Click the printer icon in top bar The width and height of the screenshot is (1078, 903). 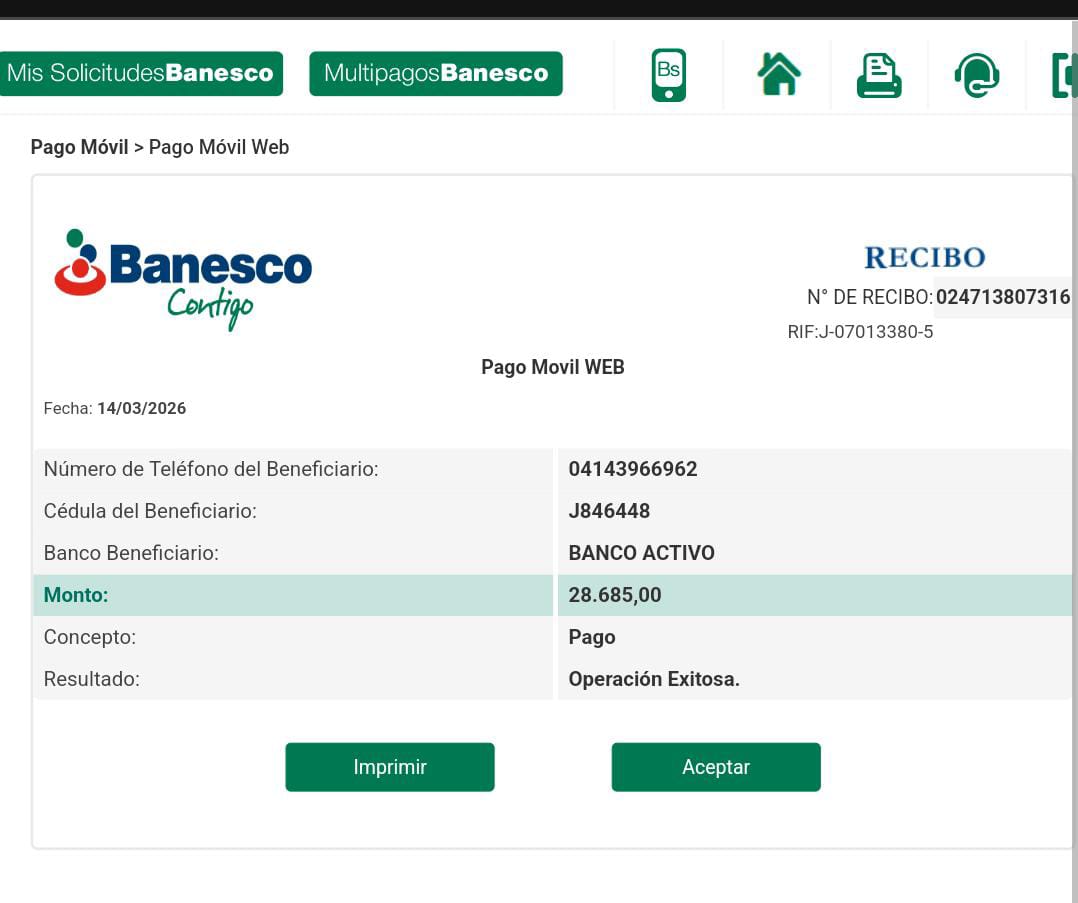pyautogui.click(x=879, y=76)
